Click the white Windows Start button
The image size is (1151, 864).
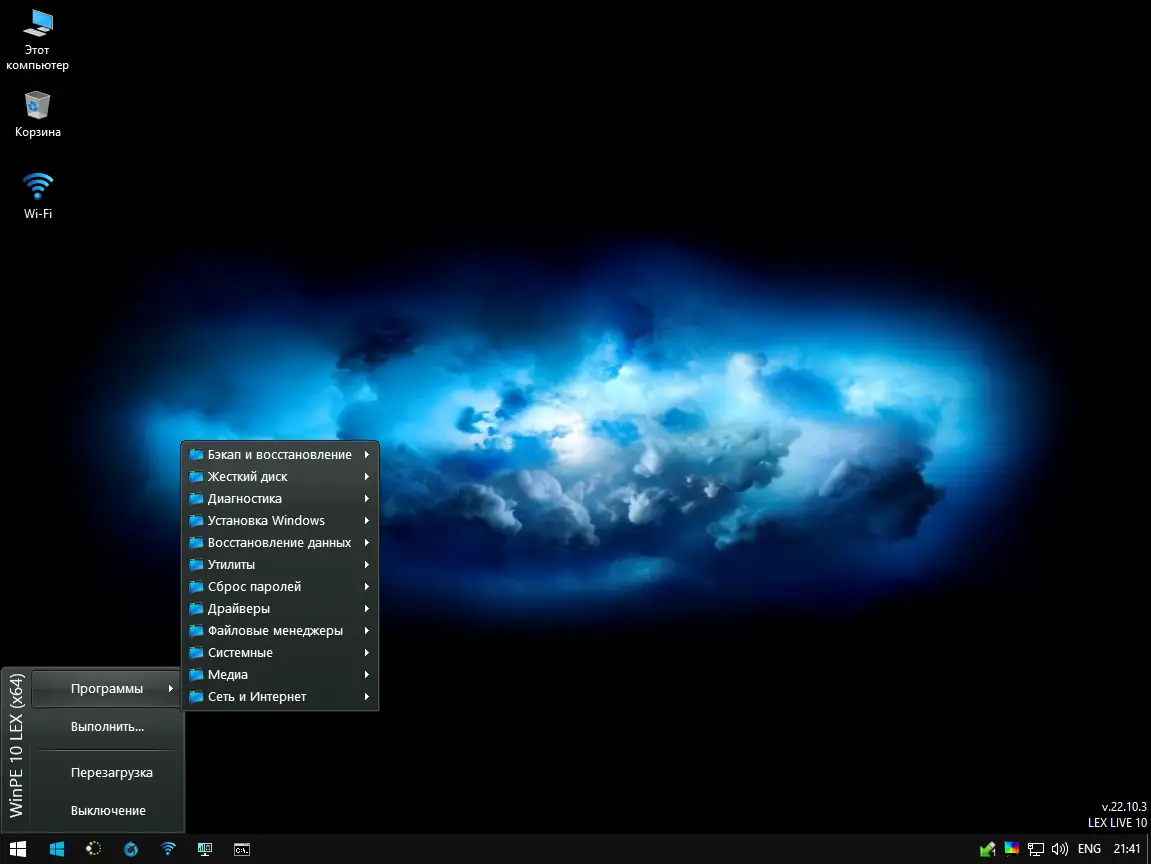click(18, 849)
